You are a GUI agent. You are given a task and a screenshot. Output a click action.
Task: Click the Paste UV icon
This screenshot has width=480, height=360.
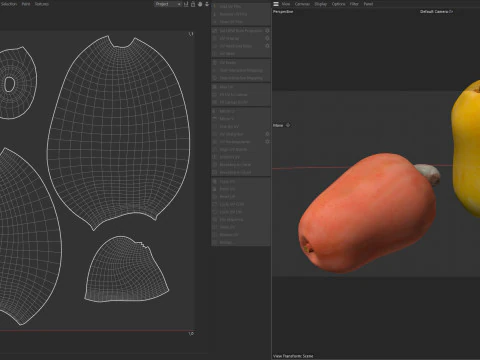(215, 189)
